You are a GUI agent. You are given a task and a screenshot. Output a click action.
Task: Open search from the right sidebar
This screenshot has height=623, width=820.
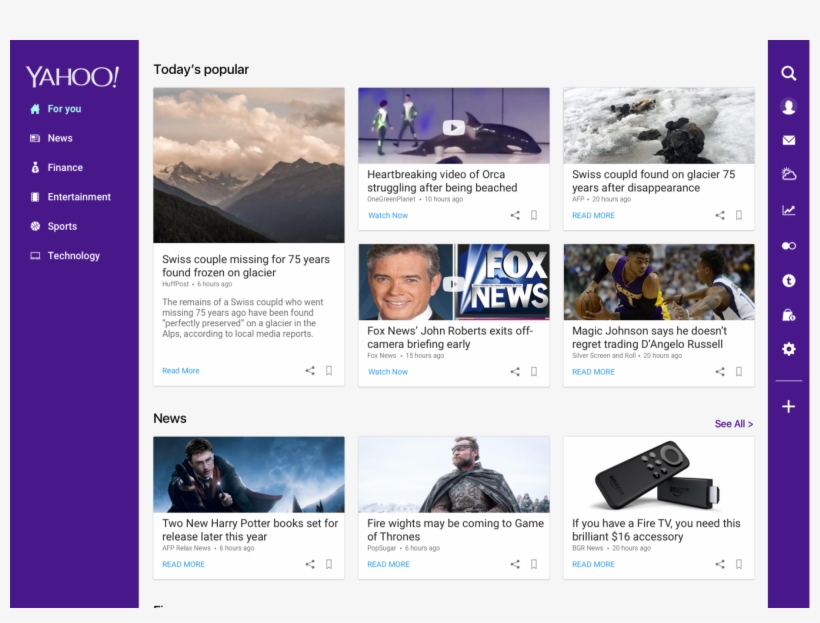[789, 73]
